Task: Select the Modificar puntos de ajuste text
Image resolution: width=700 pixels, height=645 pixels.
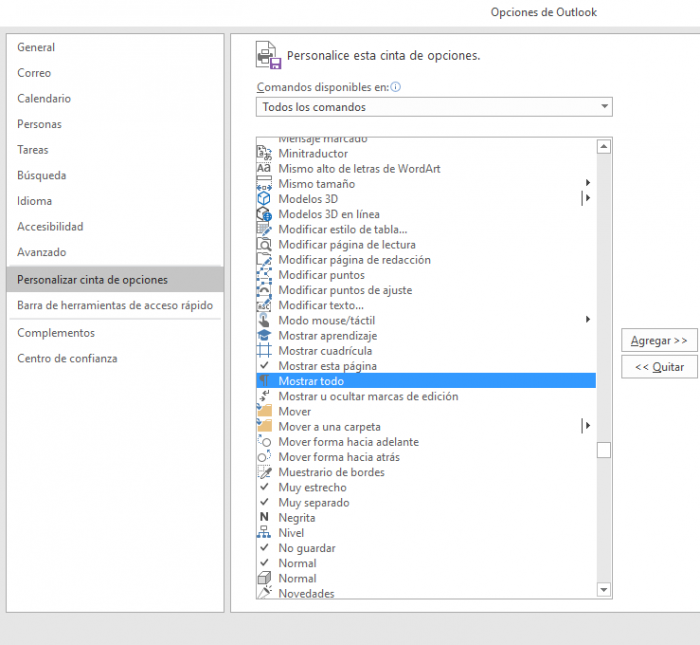Action: point(345,290)
